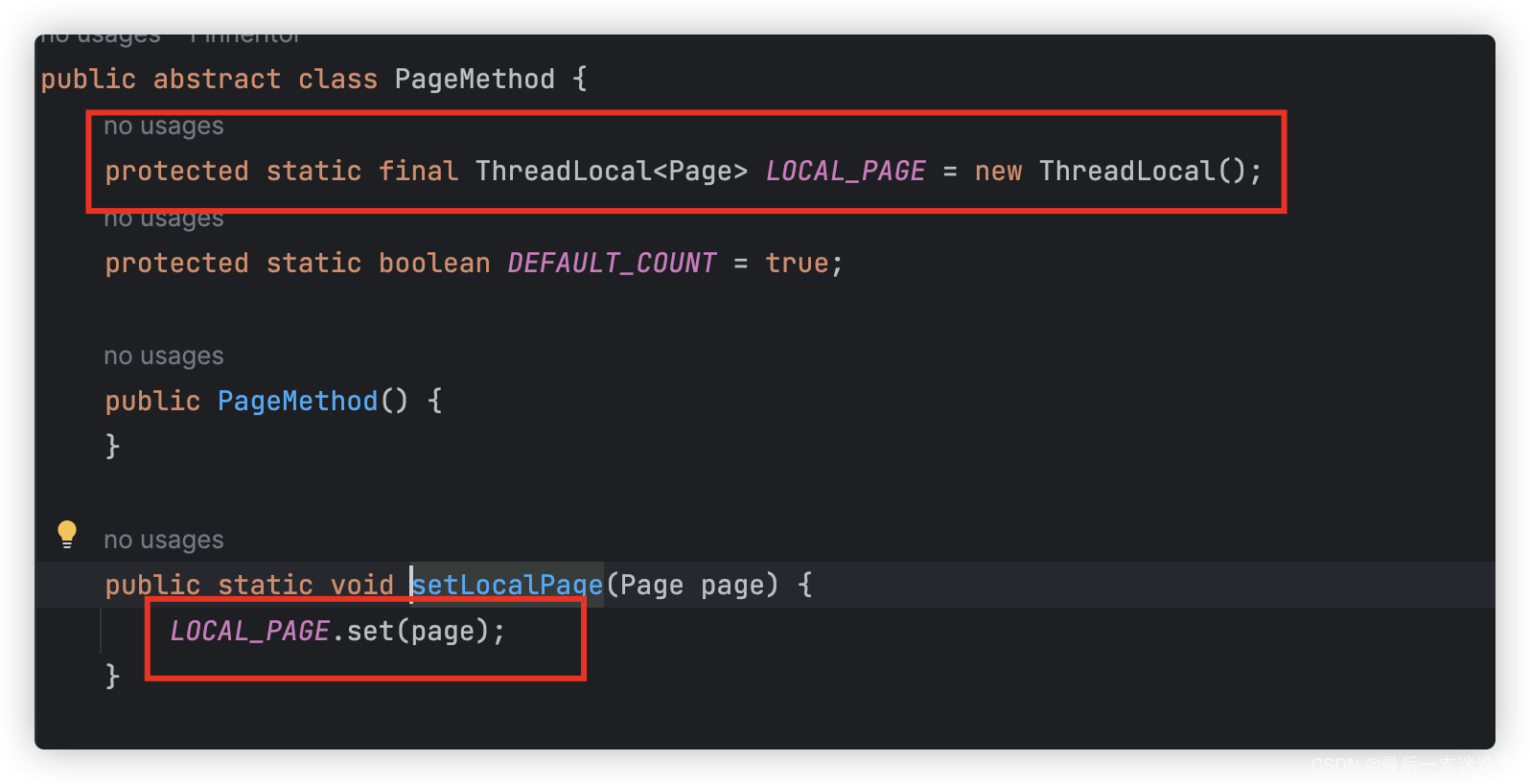1530x784 pixels.
Task: Click the 'Page page' parameter in setLocalPage
Action: 692,585
